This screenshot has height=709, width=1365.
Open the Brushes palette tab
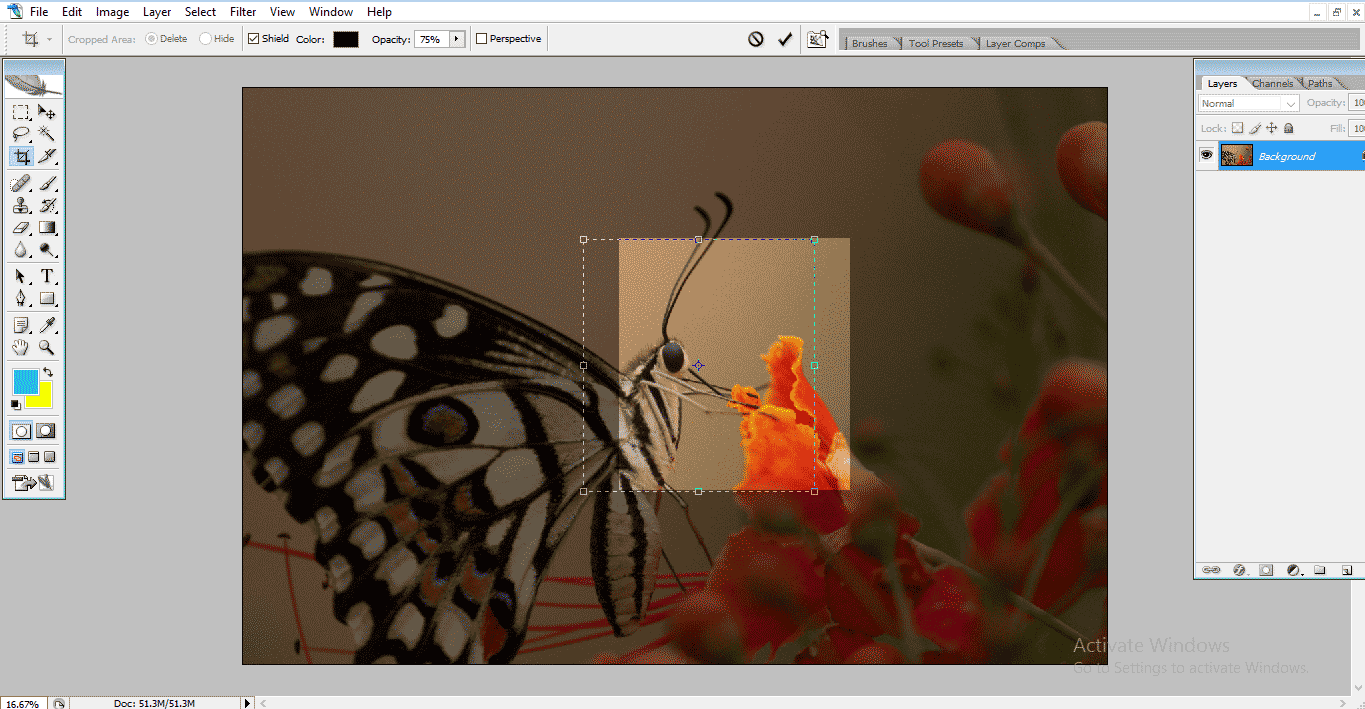(869, 43)
